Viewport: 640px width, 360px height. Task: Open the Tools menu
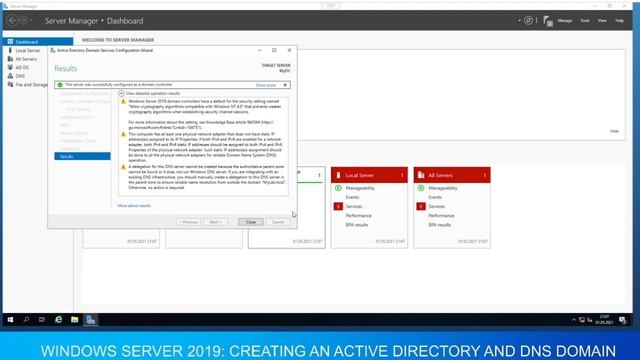(x=585, y=20)
